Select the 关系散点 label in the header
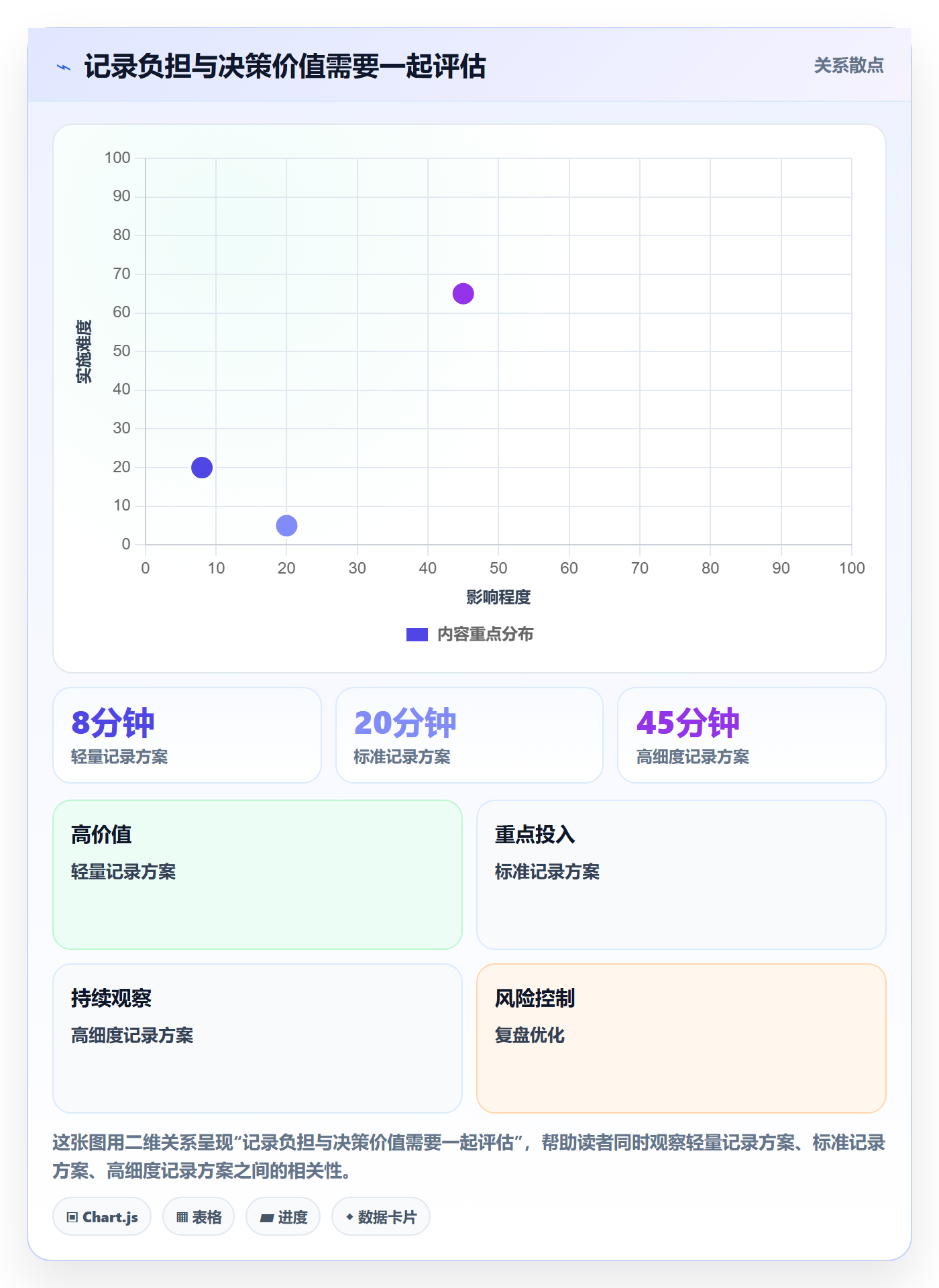The width and height of the screenshot is (939, 1288). (848, 66)
